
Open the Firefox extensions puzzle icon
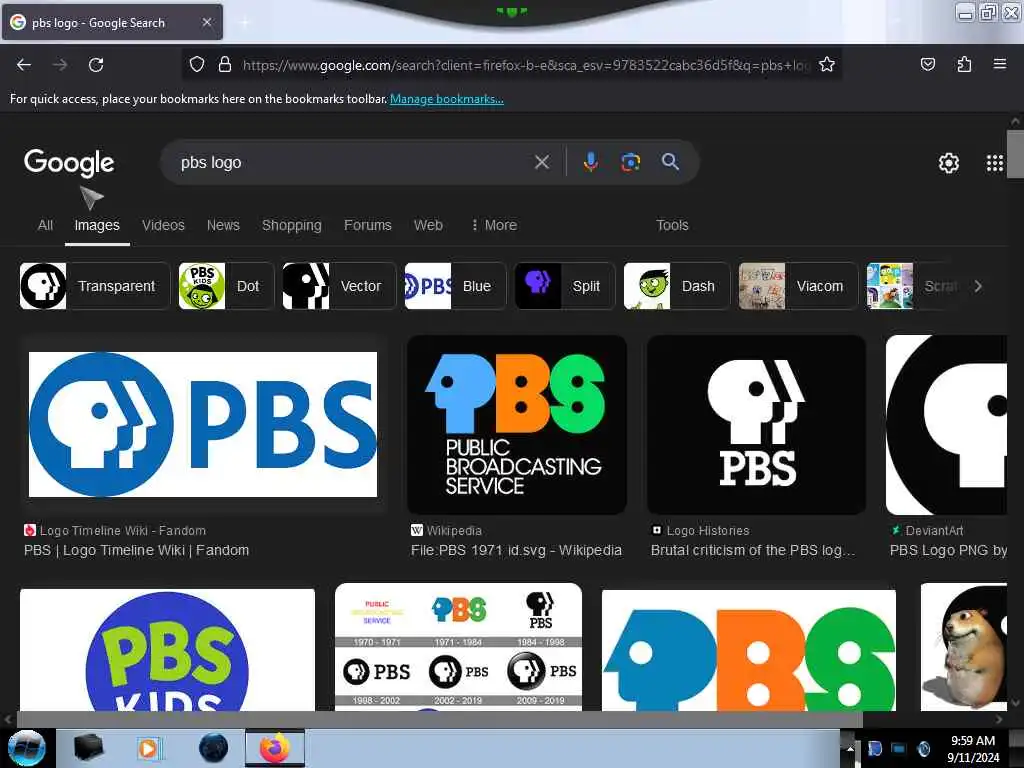pos(964,64)
